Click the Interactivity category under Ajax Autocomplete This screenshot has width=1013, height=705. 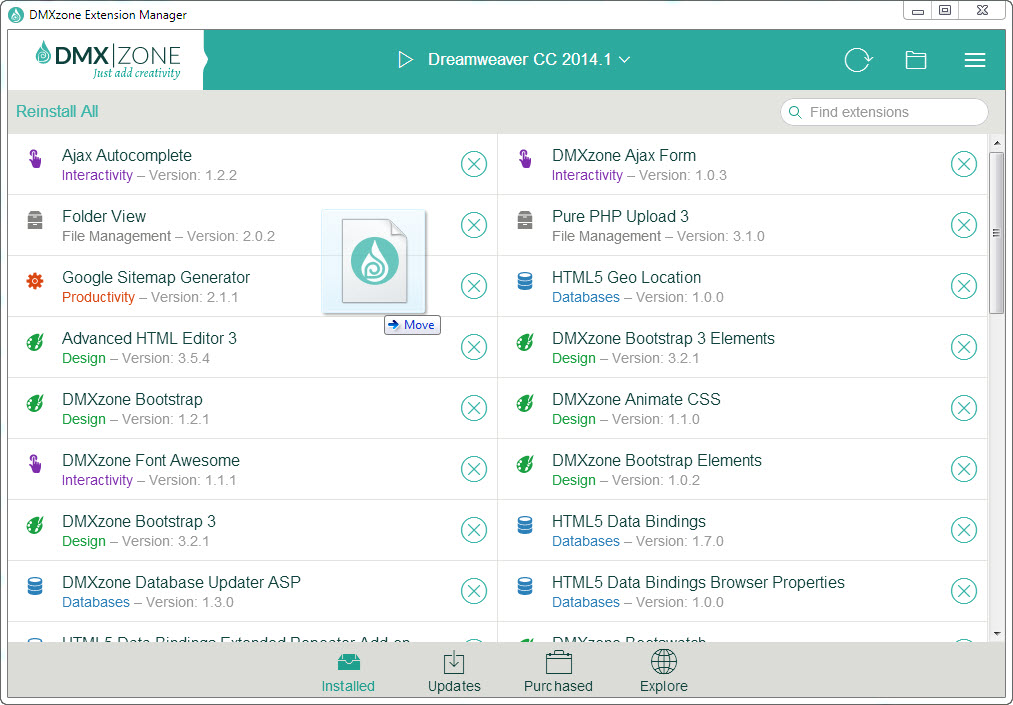point(97,175)
